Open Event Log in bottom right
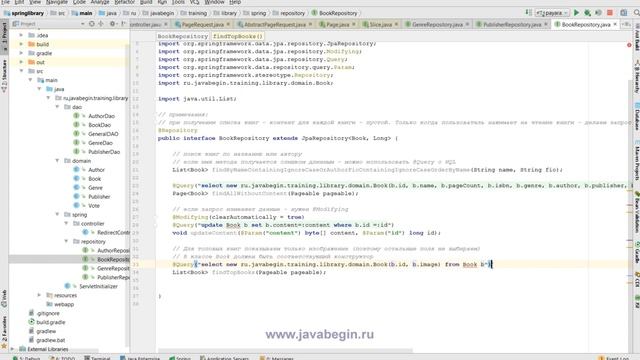Screen dimensions: 640x360 [x=613, y=358]
